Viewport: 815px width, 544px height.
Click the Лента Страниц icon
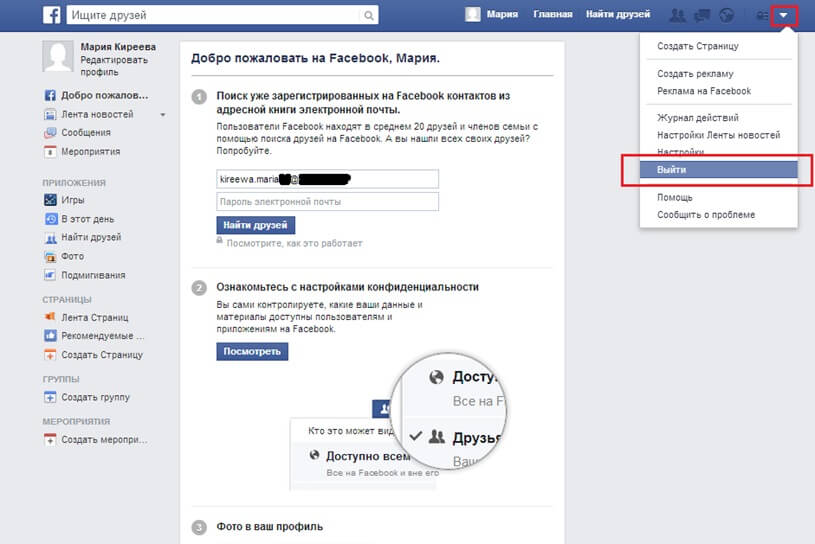pyautogui.click(x=50, y=317)
